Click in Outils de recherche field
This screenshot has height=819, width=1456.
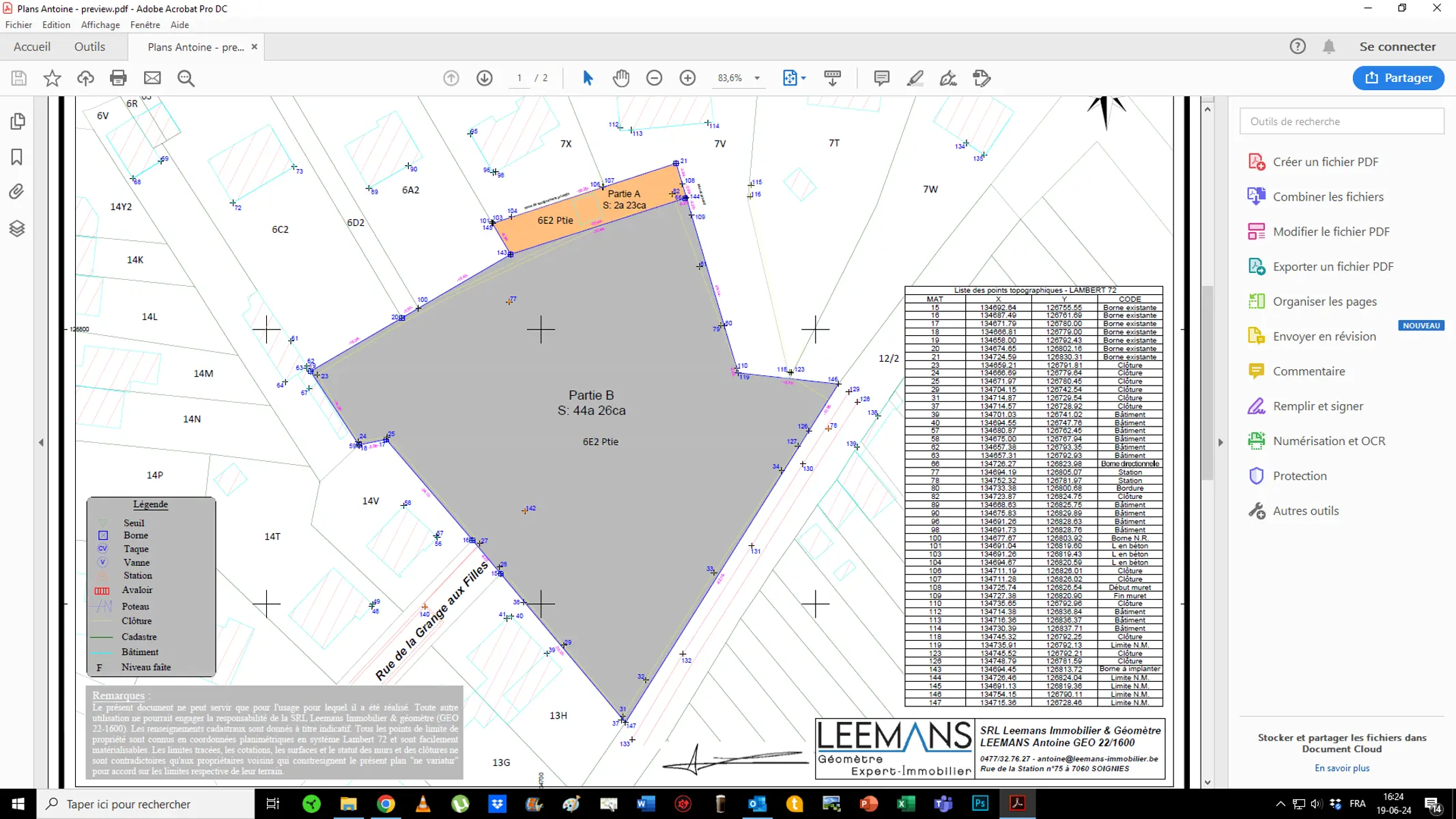click(1341, 121)
